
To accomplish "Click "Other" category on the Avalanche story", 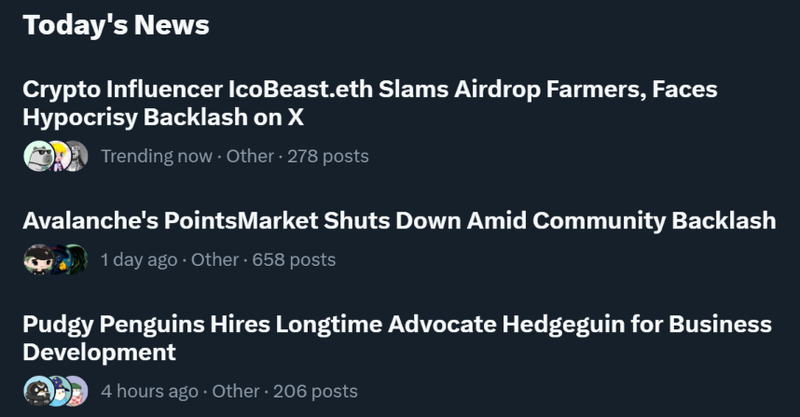I will pos(215,260).
